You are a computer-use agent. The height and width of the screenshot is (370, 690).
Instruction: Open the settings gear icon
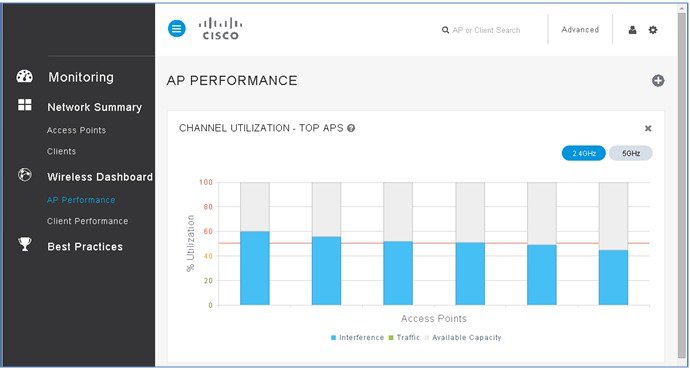point(653,30)
